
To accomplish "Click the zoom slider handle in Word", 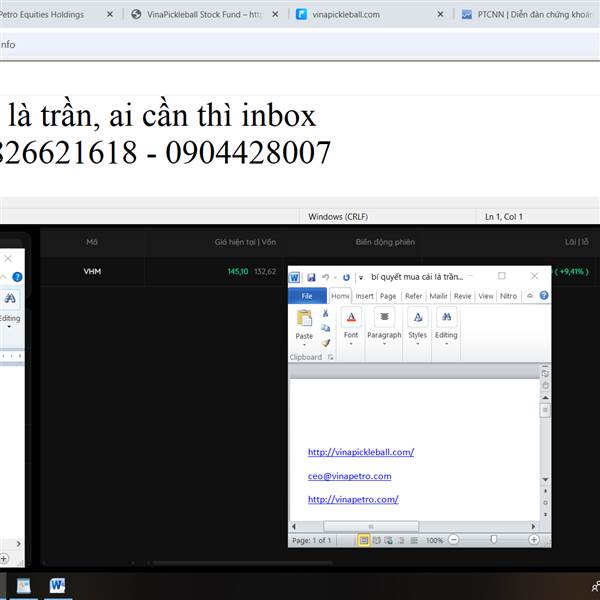I will click(494, 540).
